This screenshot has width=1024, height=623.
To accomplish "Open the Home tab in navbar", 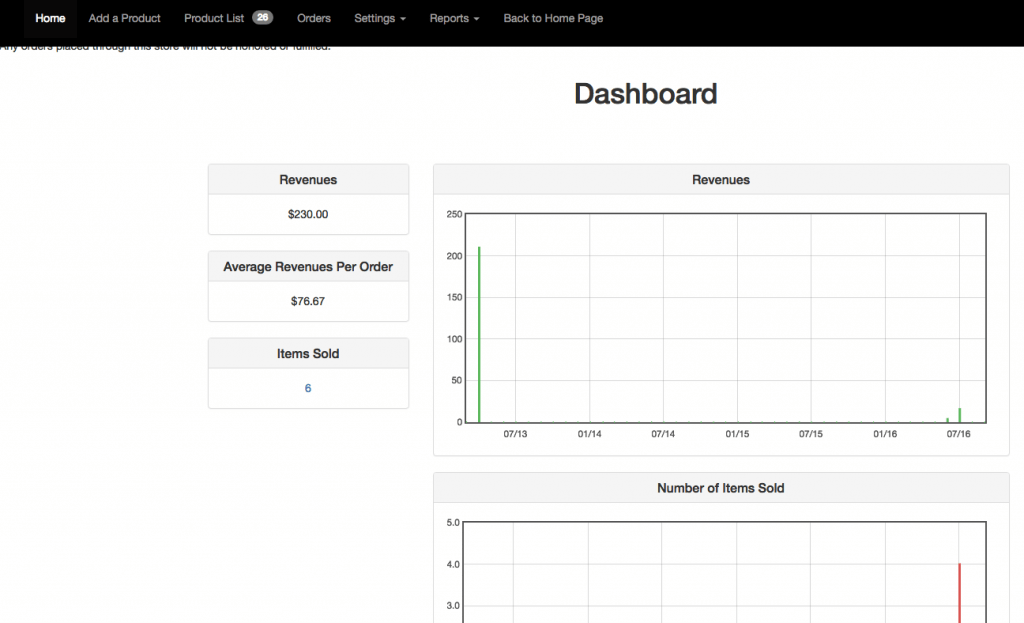I will (x=50, y=18).
